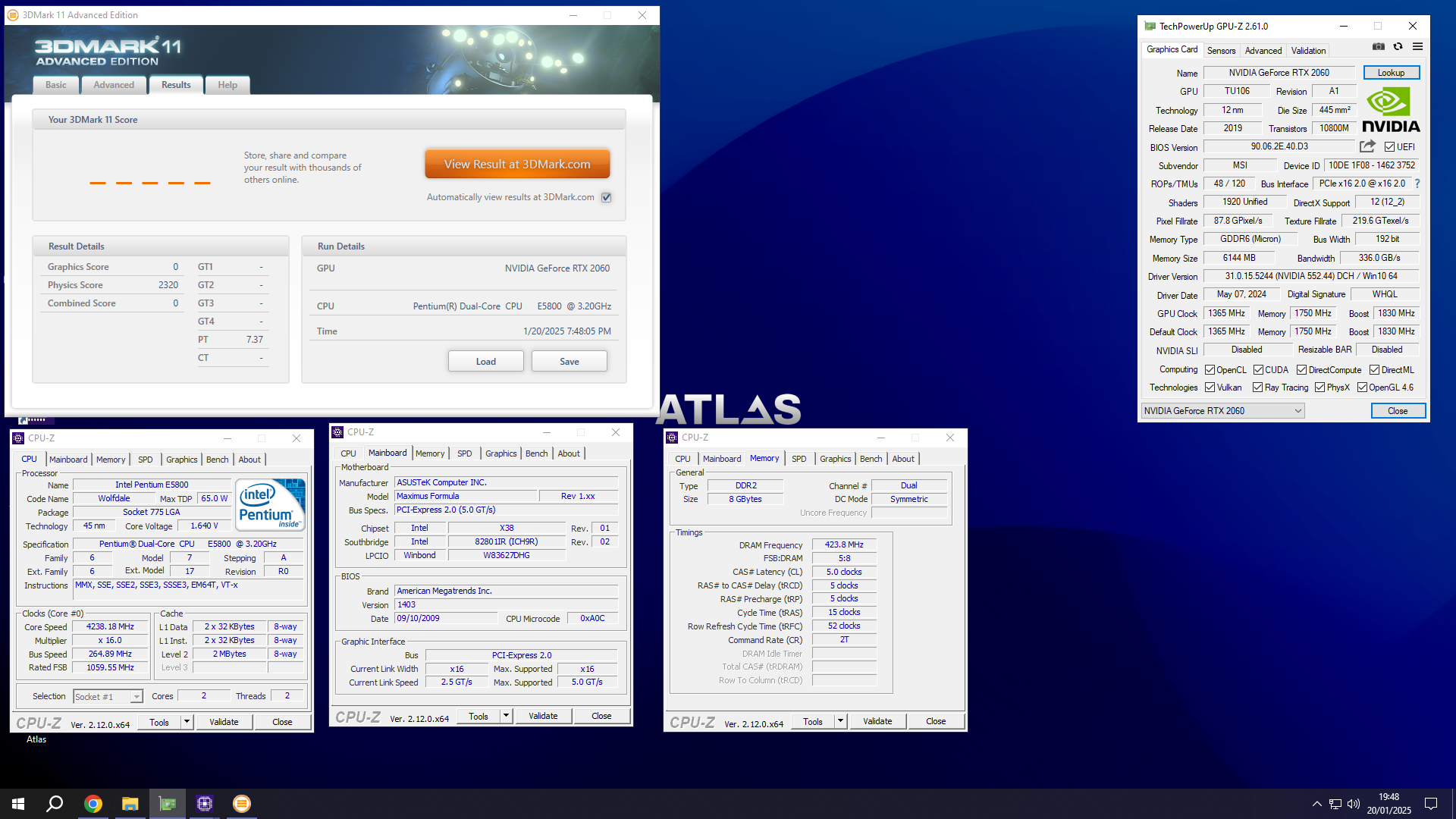
Task: Expand Tools arrow in CPU-Z Memory window
Action: pos(840,721)
